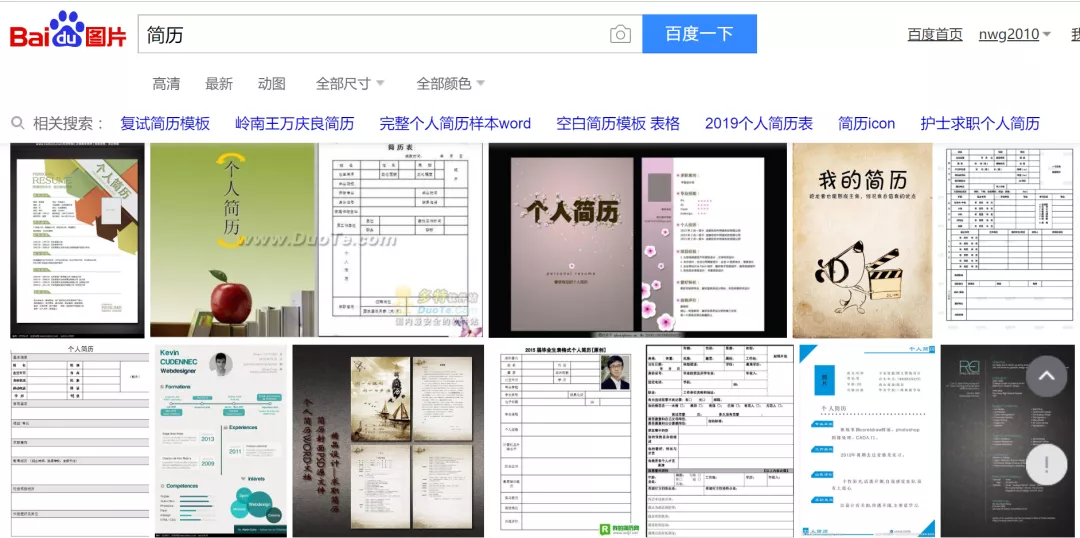Image resolution: width=1080 pixels, height=538 pixels.
Task: Click the 百度一下 search button
Action: pyautogui.click(x=699, y=34)
